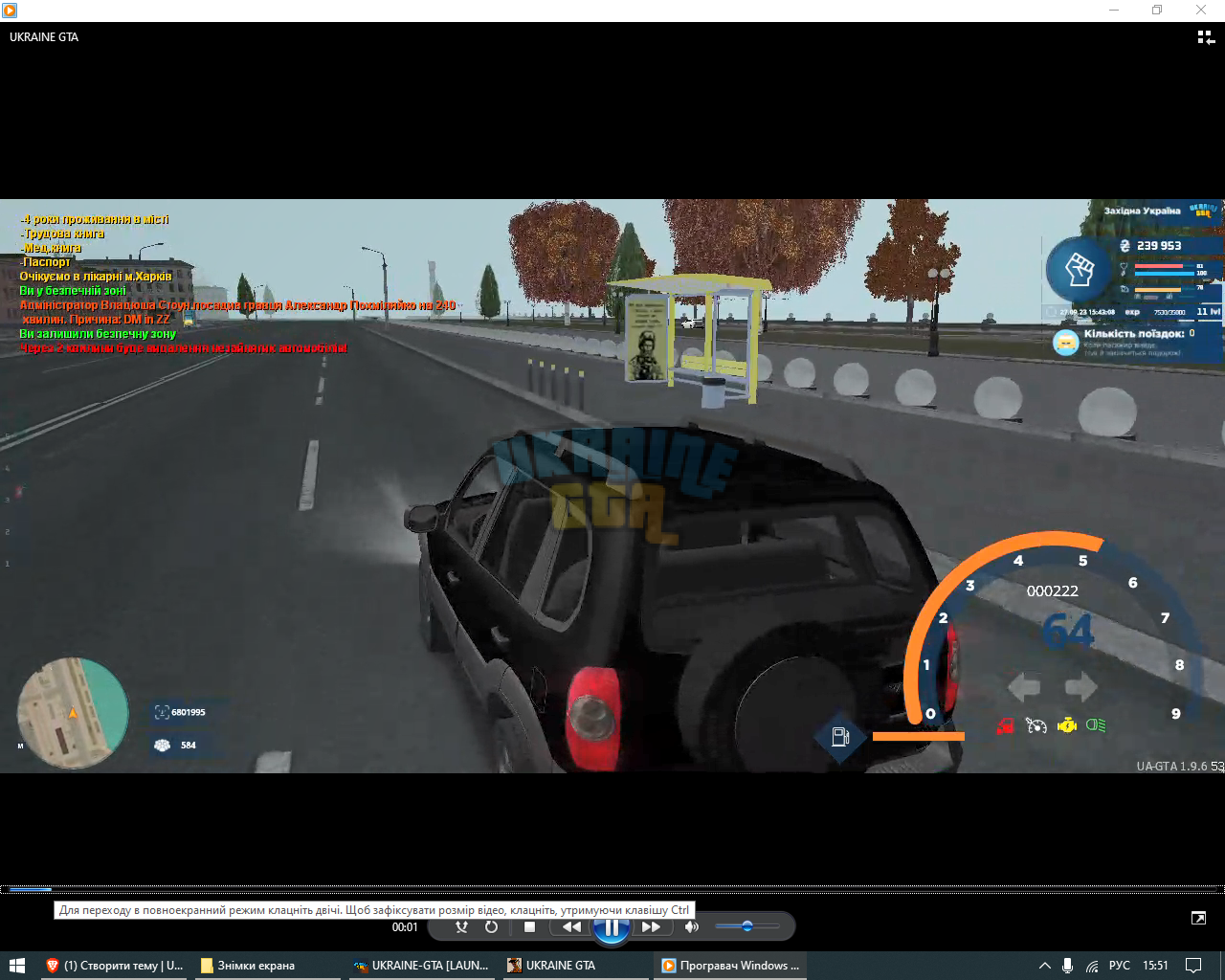Image resolution: width=1225 pixels, height=980 pixels.
Task: Click the circular minimap
Action: 73,713
